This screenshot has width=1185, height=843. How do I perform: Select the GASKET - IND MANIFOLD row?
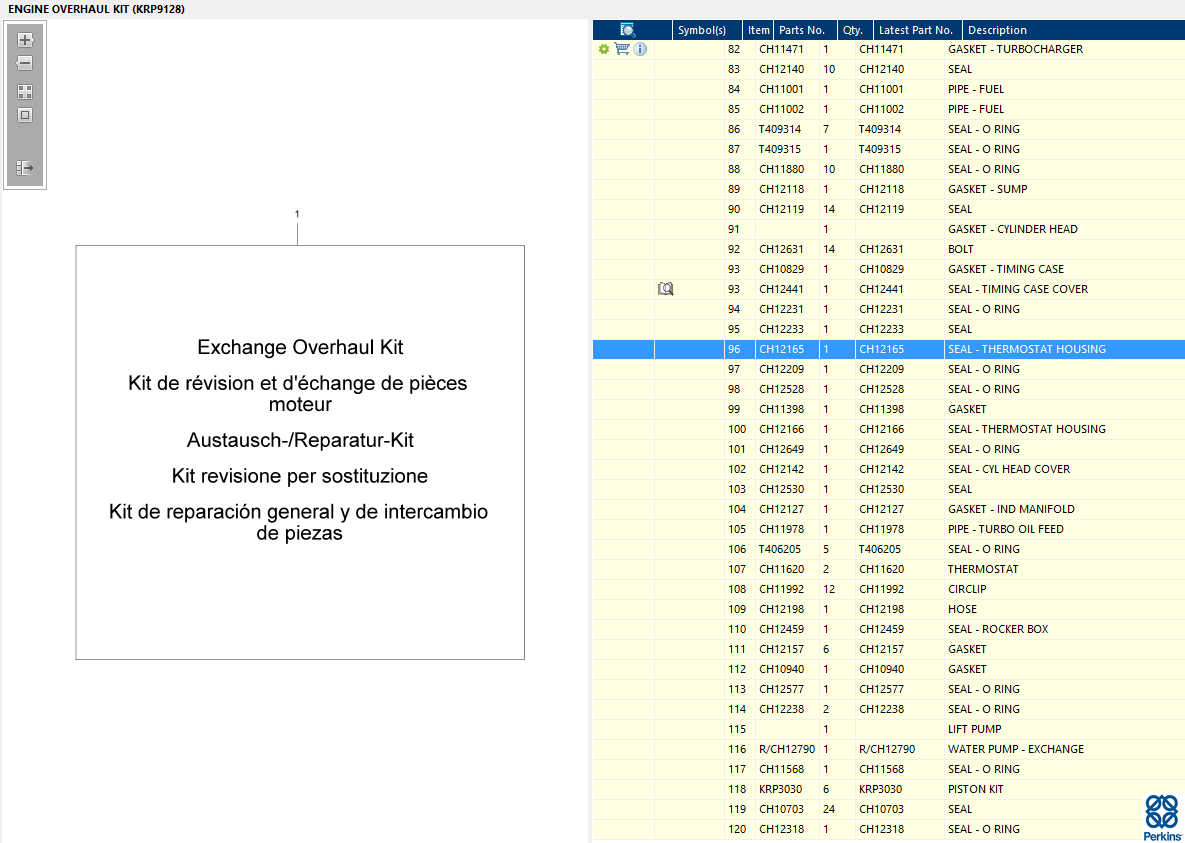(889, 509)
